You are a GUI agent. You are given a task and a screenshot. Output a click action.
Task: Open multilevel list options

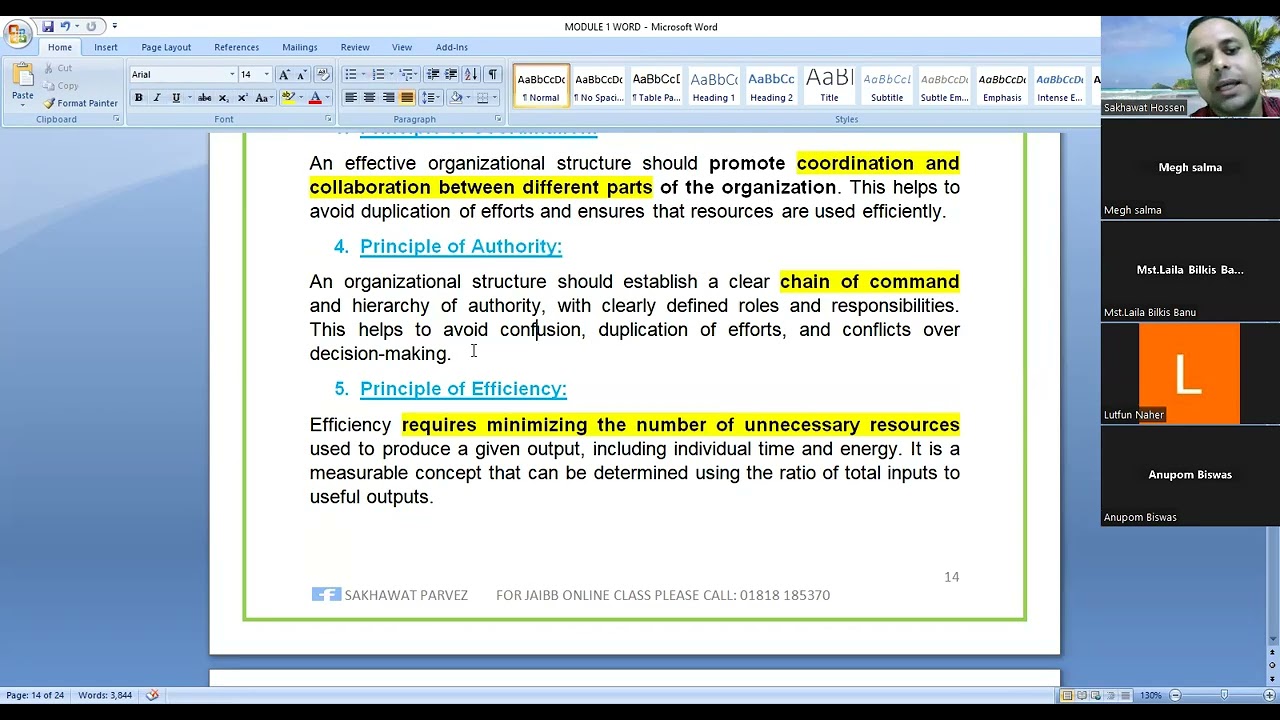tap(407, 75)
